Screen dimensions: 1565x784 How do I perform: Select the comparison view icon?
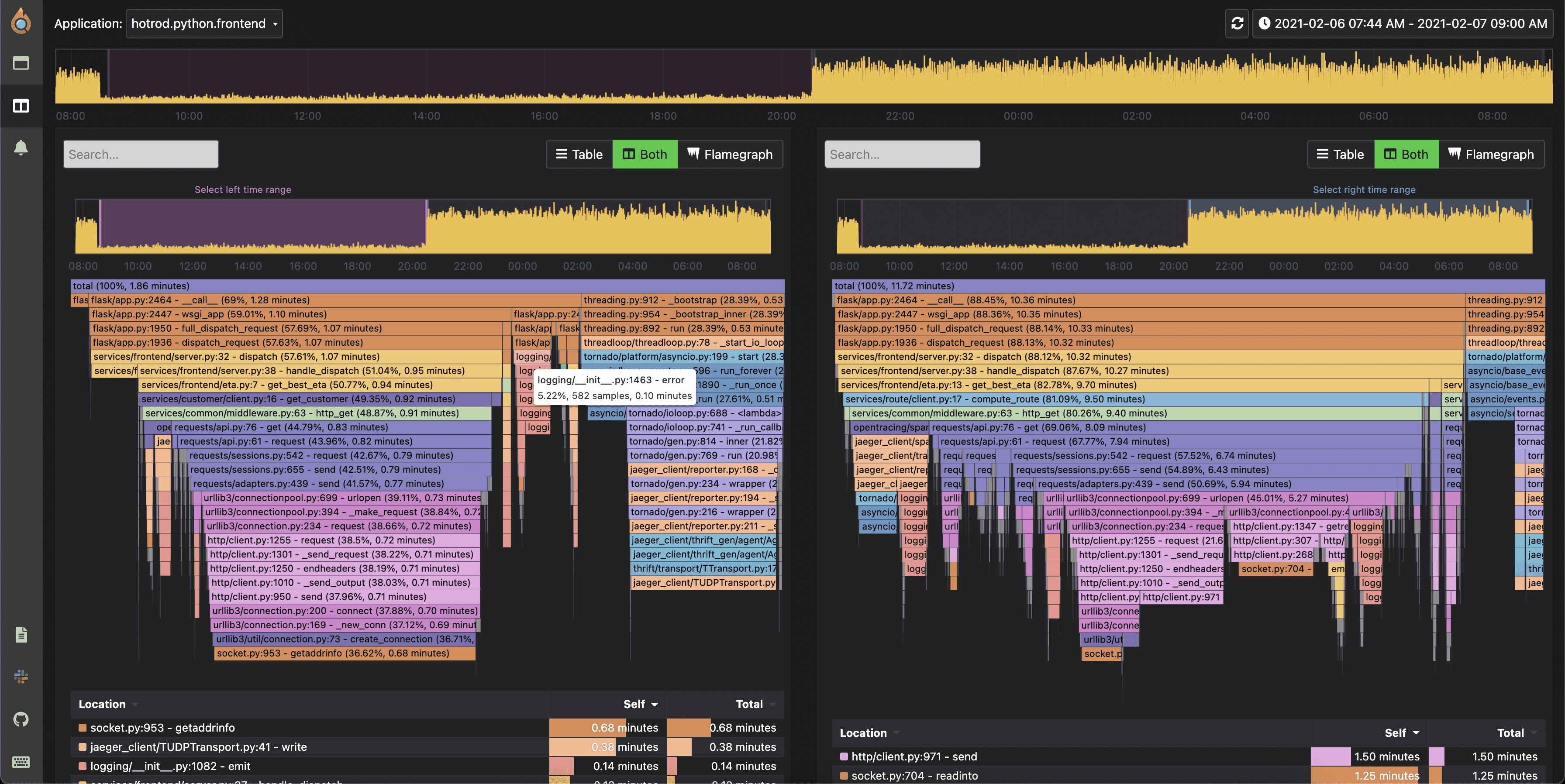(x=21, y=106)
